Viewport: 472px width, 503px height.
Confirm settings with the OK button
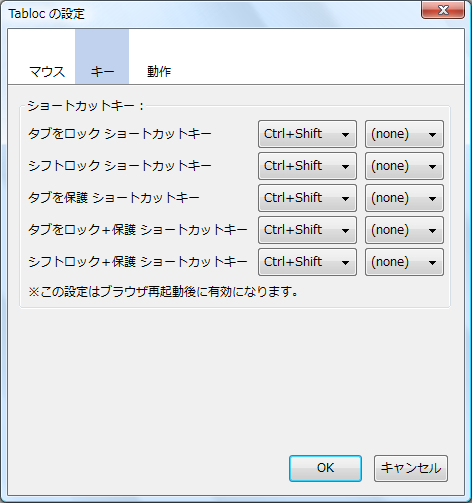(x=325, y=468)
